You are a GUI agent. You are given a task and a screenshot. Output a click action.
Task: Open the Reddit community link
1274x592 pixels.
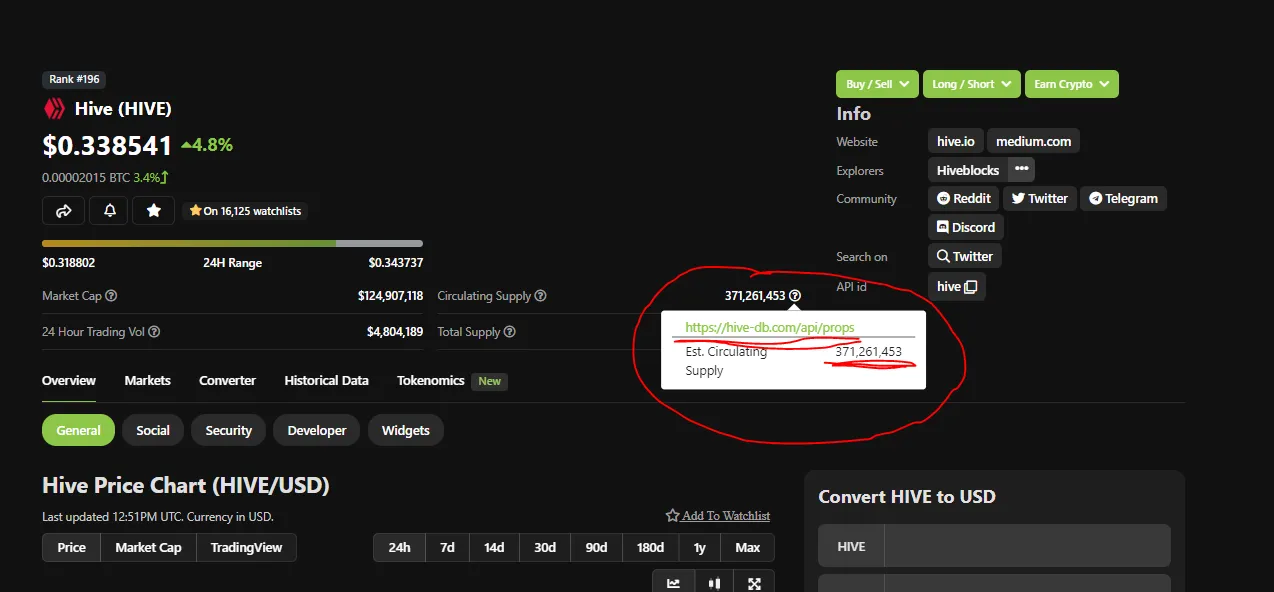coord(964,198)
